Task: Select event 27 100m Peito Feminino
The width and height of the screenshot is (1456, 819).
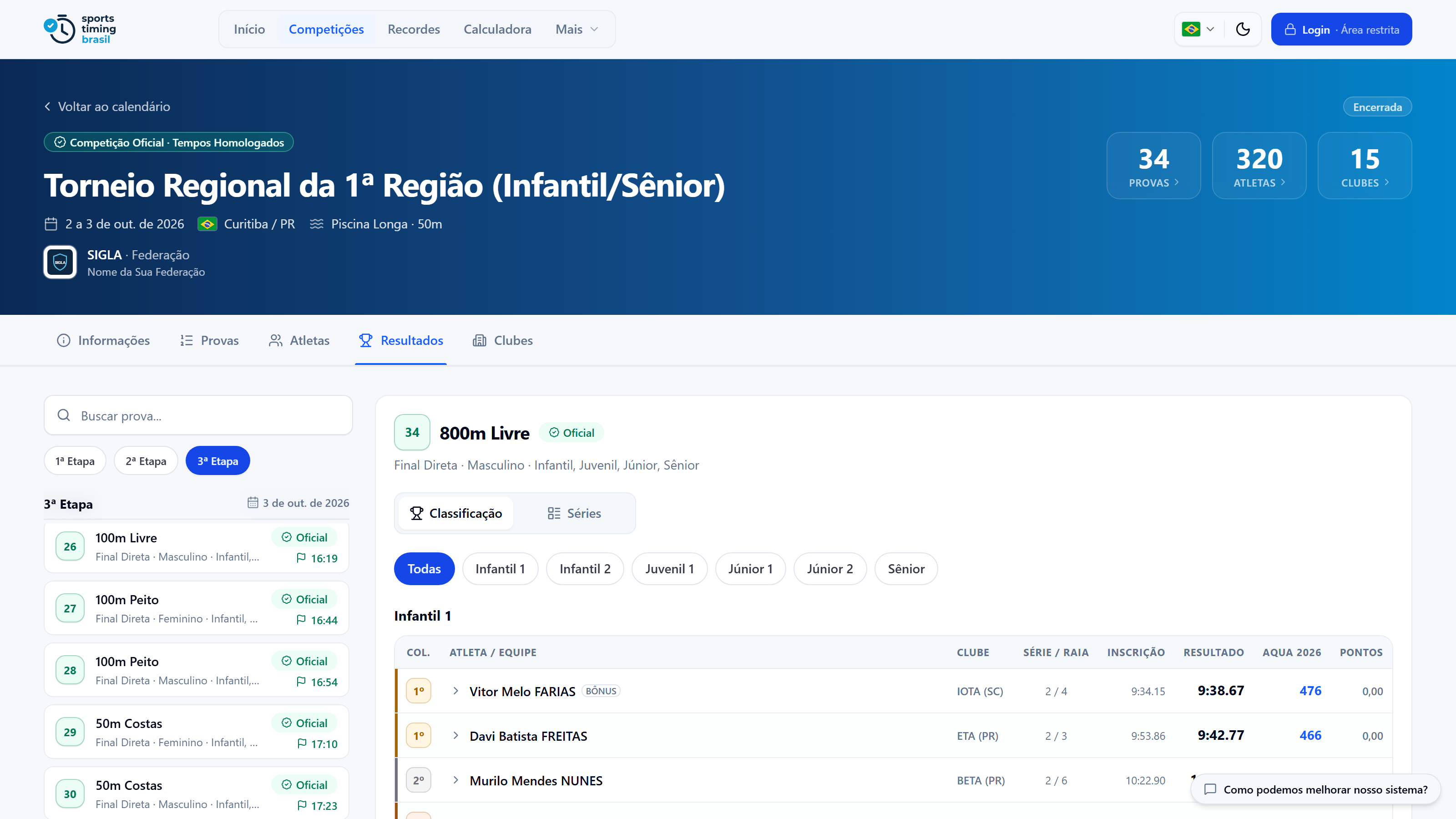Action: pos(197,608)
